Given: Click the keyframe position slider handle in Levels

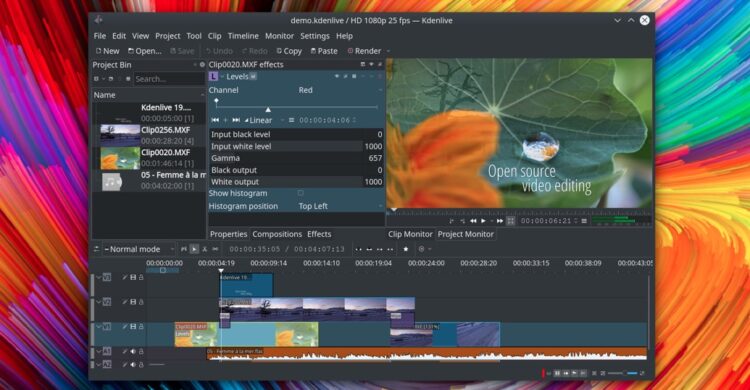Looking at the screenshot, I should (268, 110).
